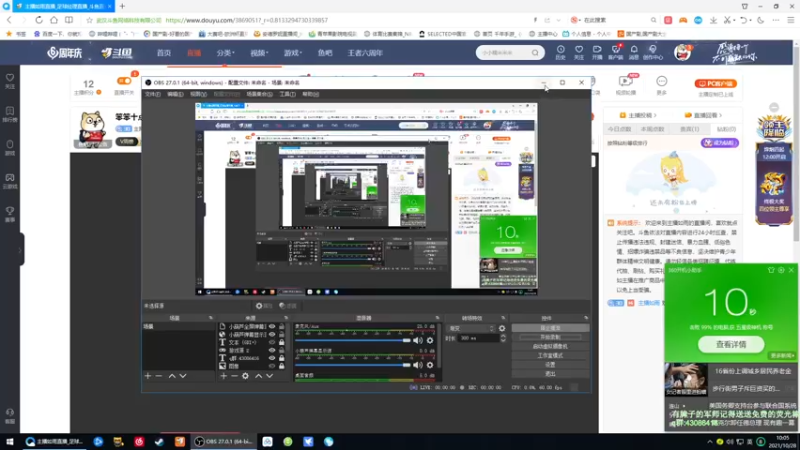Viewport: 800px width, 450px height.
Task: Toggle the orange live switch on Douyu page
Action: point(124,81)
